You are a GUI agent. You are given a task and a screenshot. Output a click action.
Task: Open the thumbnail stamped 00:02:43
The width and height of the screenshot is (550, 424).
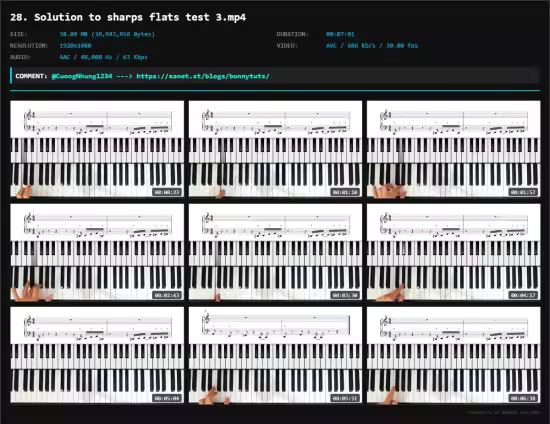[97, 252]
